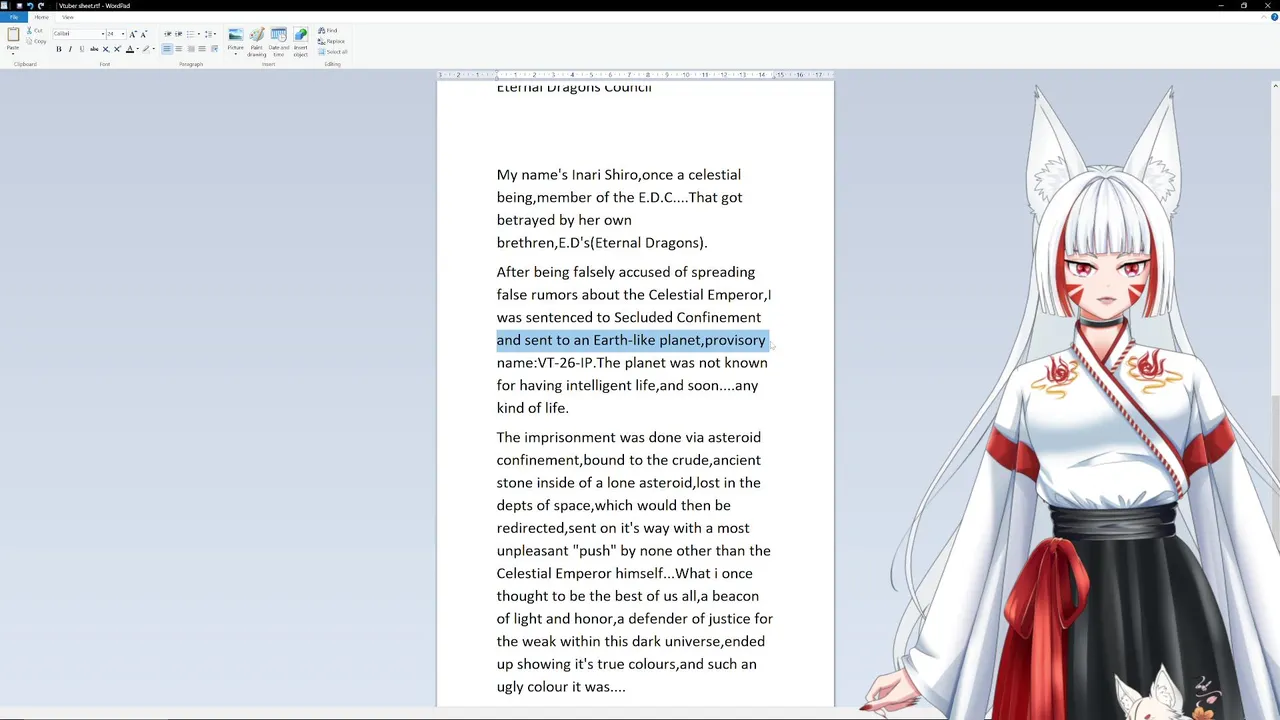The height and width of the screenshot is (720, 1280).
Task: Align text to the left
Action: (167, 49)
